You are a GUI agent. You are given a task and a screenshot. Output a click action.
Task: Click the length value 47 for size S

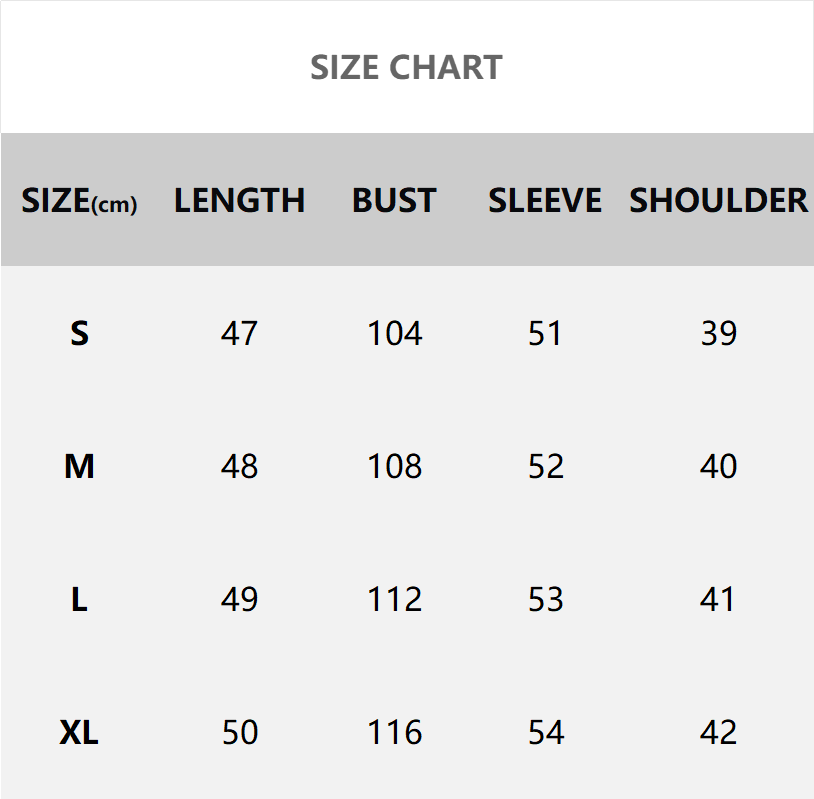[239, 333]
